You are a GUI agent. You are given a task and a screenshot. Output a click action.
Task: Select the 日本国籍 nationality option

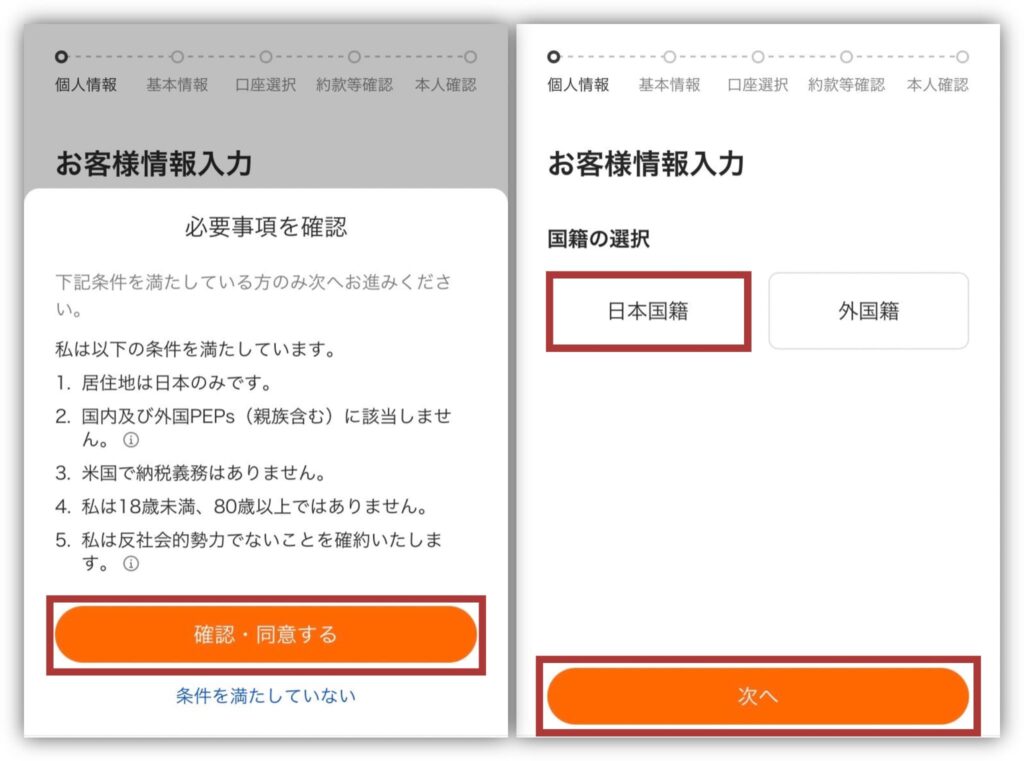point(648,311)
